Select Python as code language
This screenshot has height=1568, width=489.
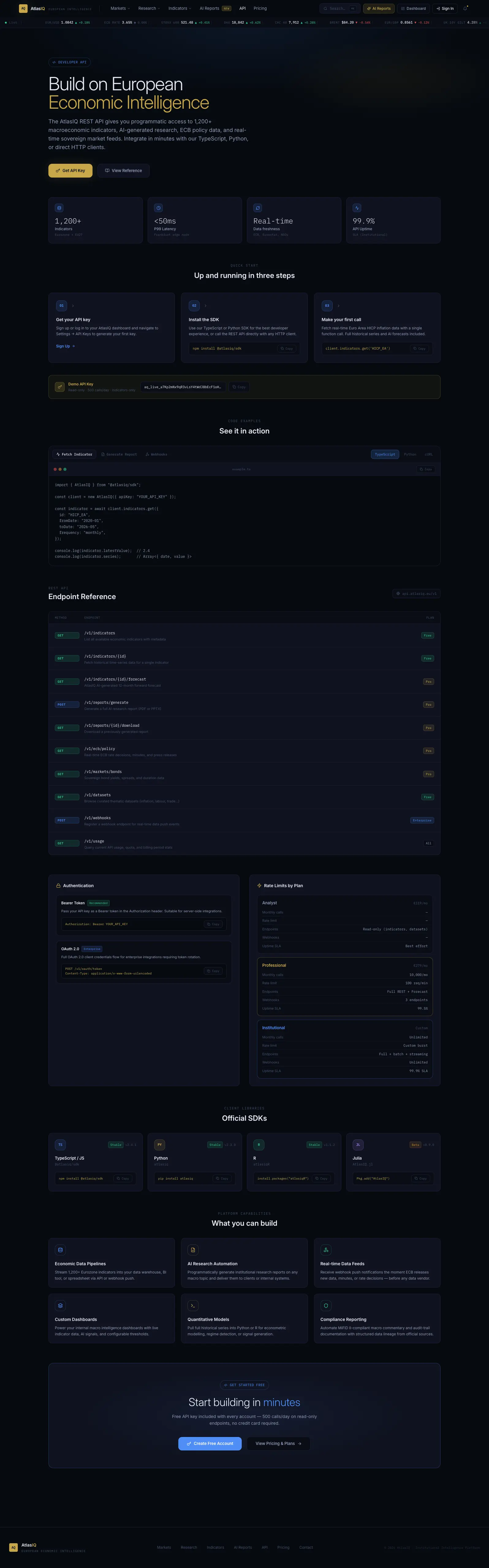(411, 454)
